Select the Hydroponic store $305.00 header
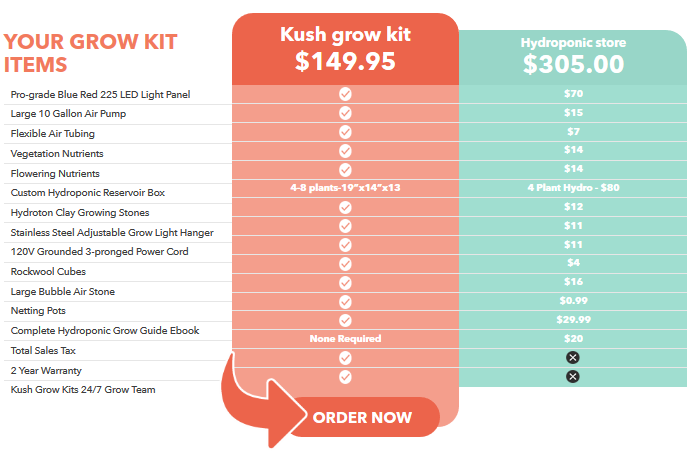This screenshot has width=693, height=453. [573, 56]
